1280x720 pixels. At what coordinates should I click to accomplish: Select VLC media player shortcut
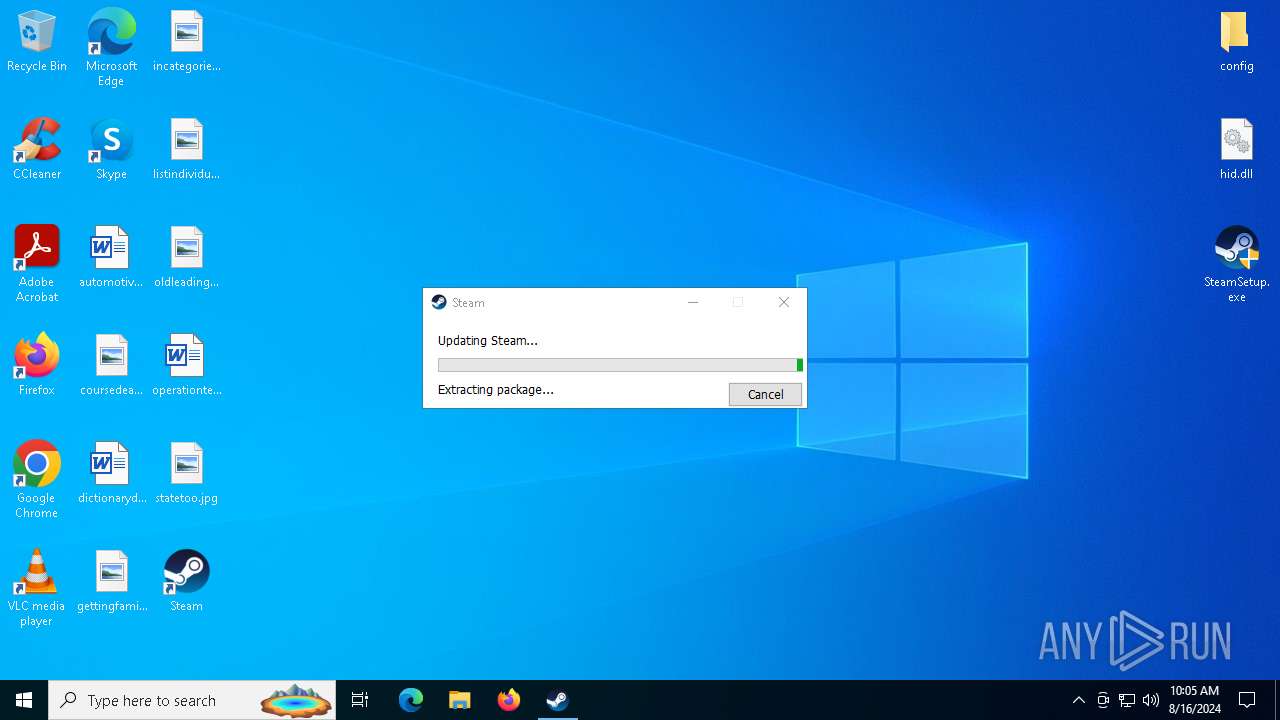click(37, 588)
